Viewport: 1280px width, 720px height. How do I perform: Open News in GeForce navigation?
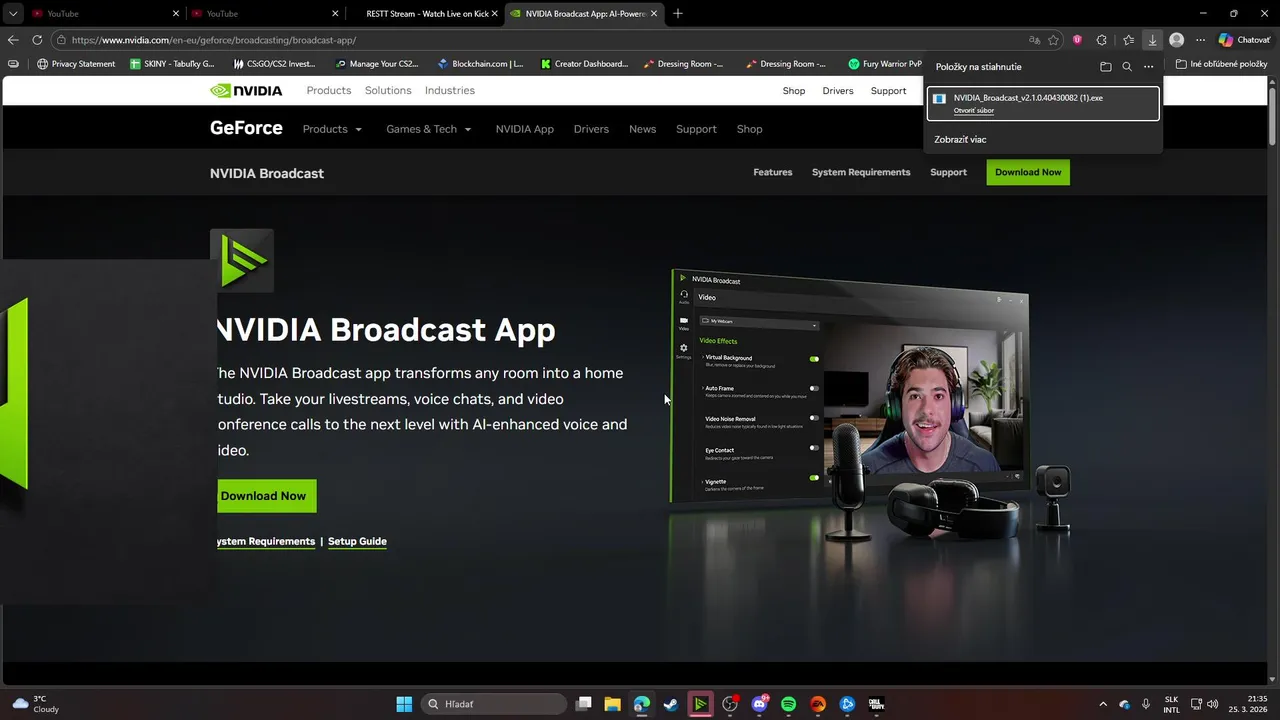[642, 129]
